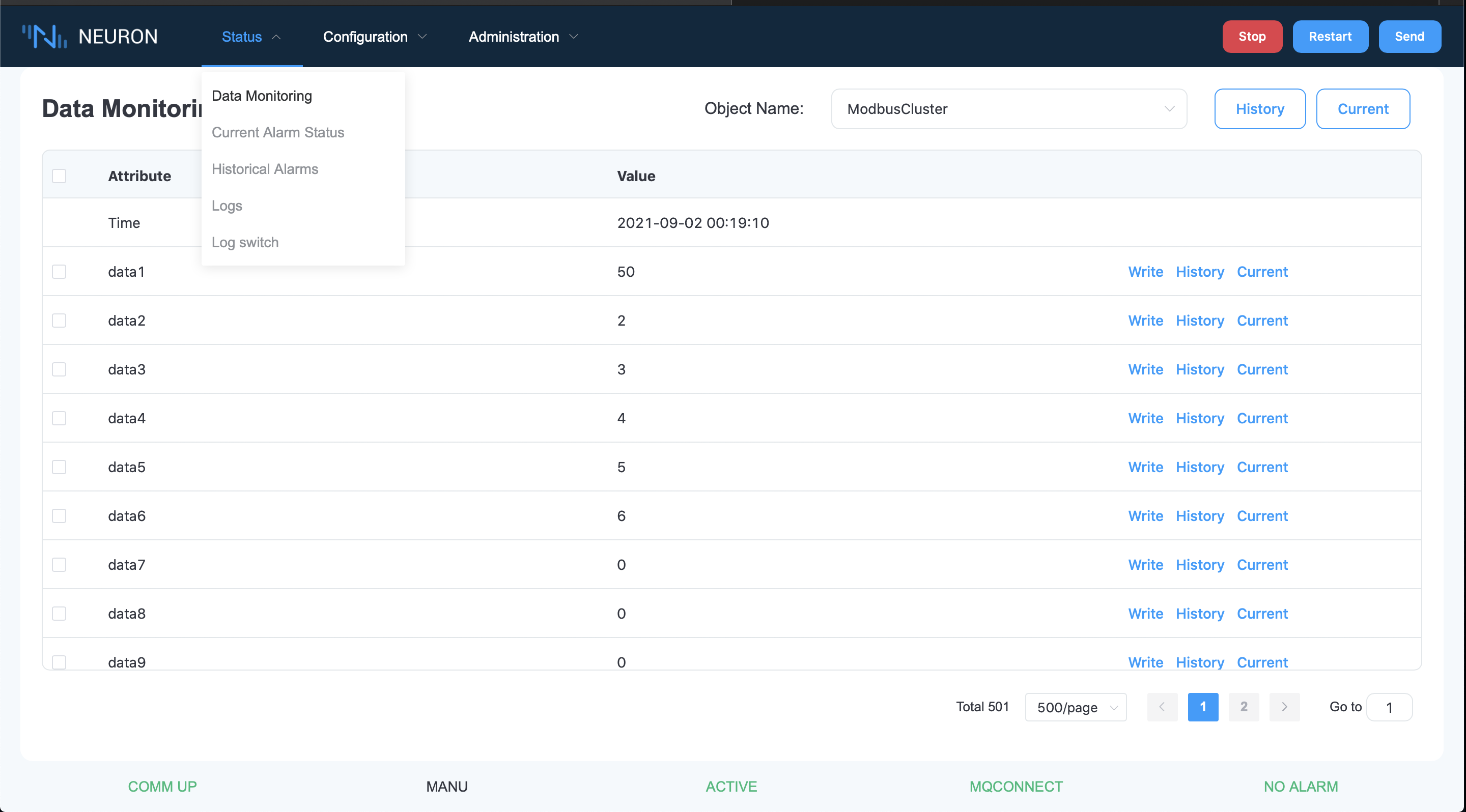Click the Time value 2021-09-02 00:19:10
The image size is (1466, 812).
coord(693,223)
